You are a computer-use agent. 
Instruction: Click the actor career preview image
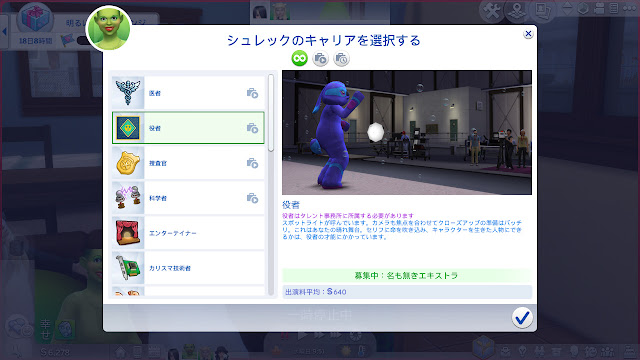click(x=407, y=132)
